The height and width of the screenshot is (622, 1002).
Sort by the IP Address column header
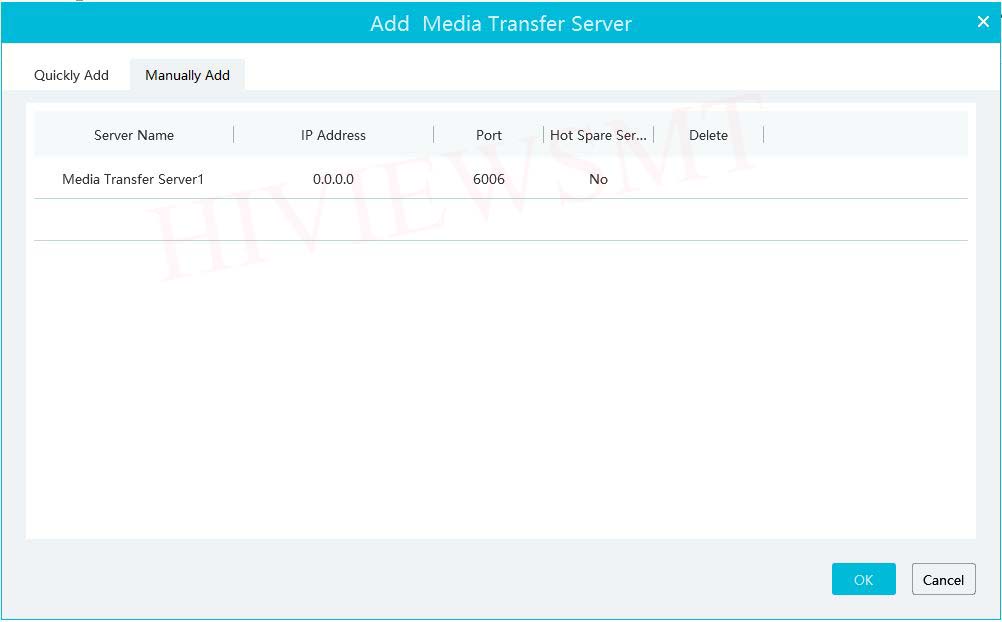(x=333, y=135)
